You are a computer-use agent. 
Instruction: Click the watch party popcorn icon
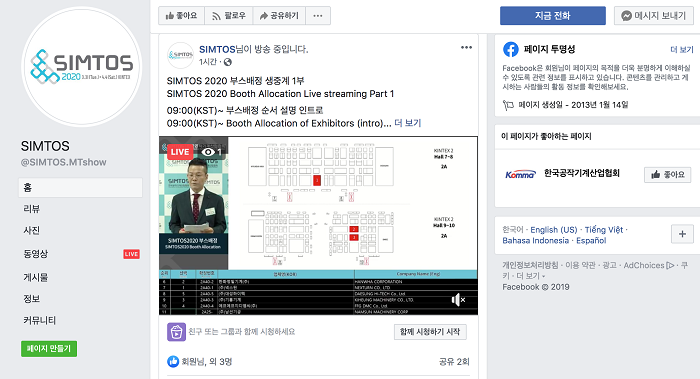pos(176,332)
